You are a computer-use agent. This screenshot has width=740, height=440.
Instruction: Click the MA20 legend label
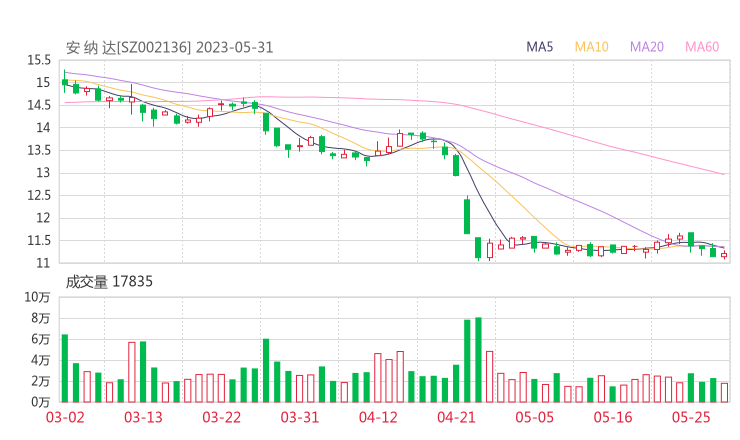(x=647, y=47)
